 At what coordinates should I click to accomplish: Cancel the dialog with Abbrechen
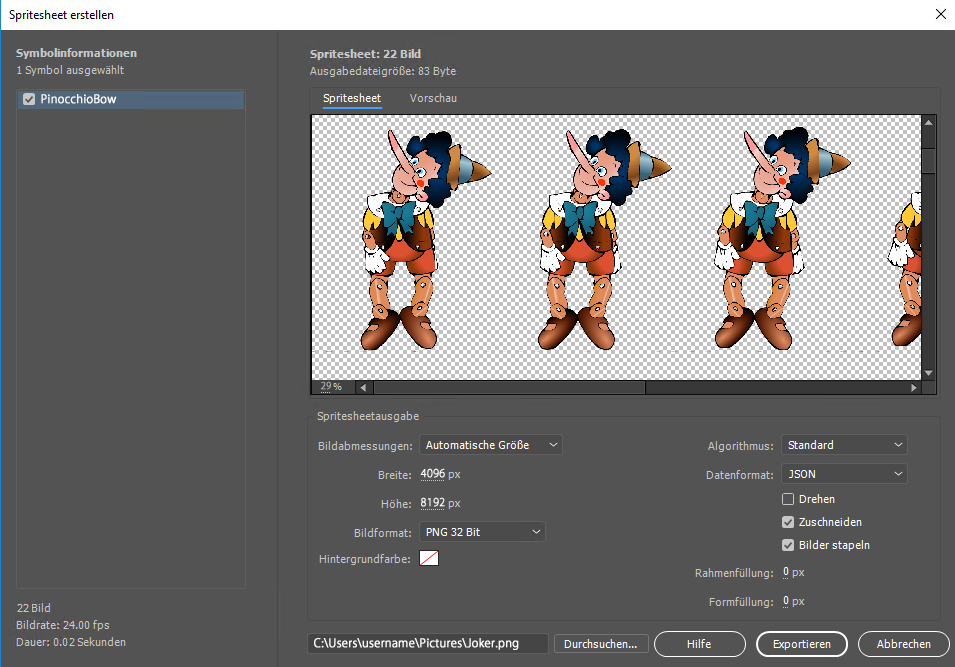(903, 644)
